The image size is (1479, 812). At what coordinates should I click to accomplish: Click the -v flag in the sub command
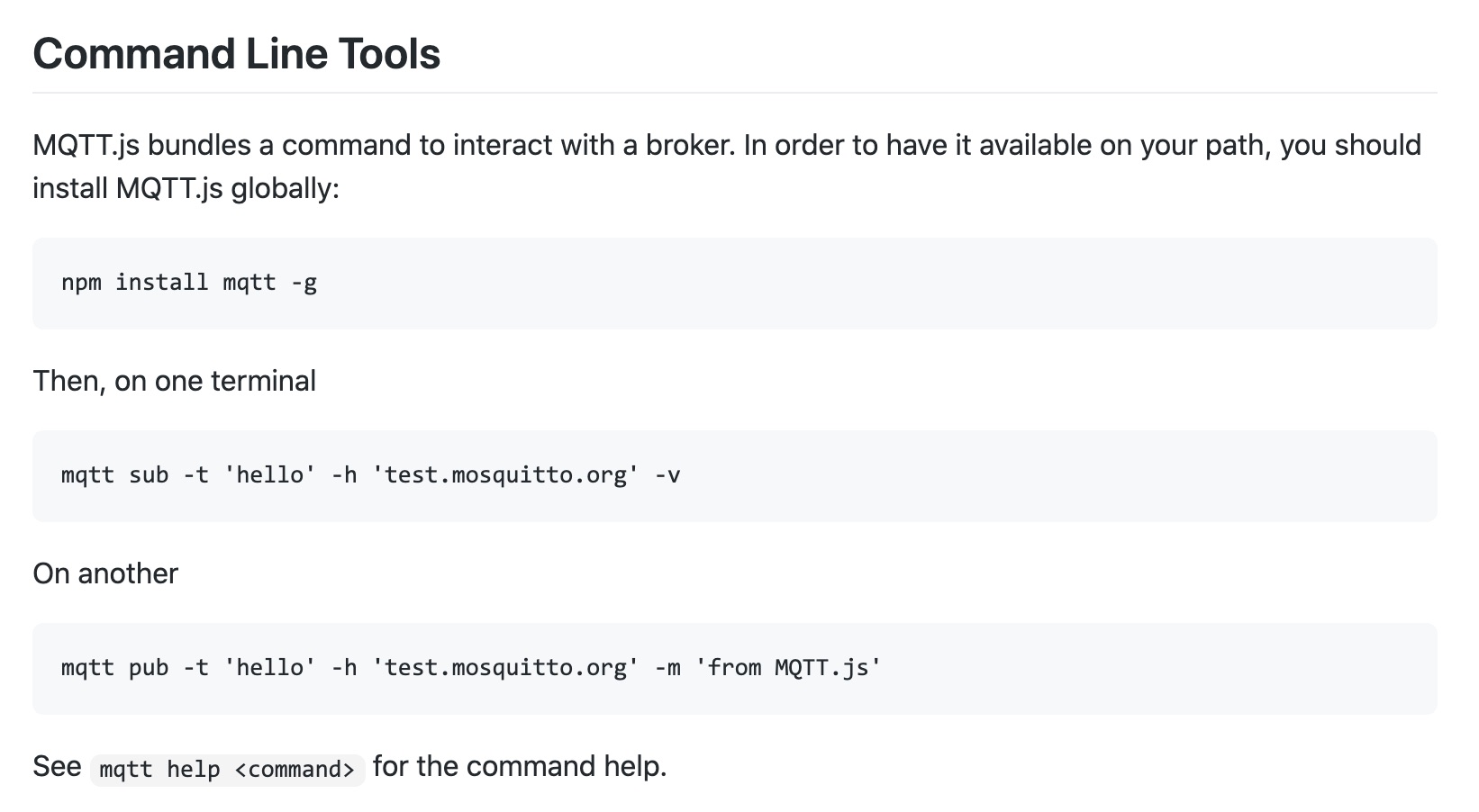coord(667,475)
